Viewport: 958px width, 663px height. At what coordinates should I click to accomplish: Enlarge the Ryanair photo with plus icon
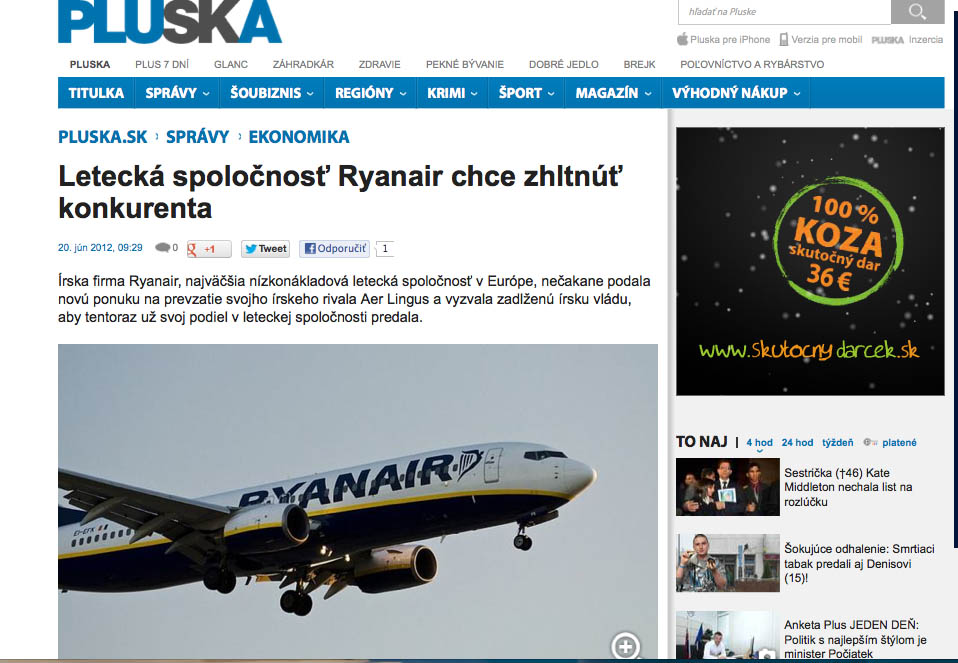(x=626, y=645)
